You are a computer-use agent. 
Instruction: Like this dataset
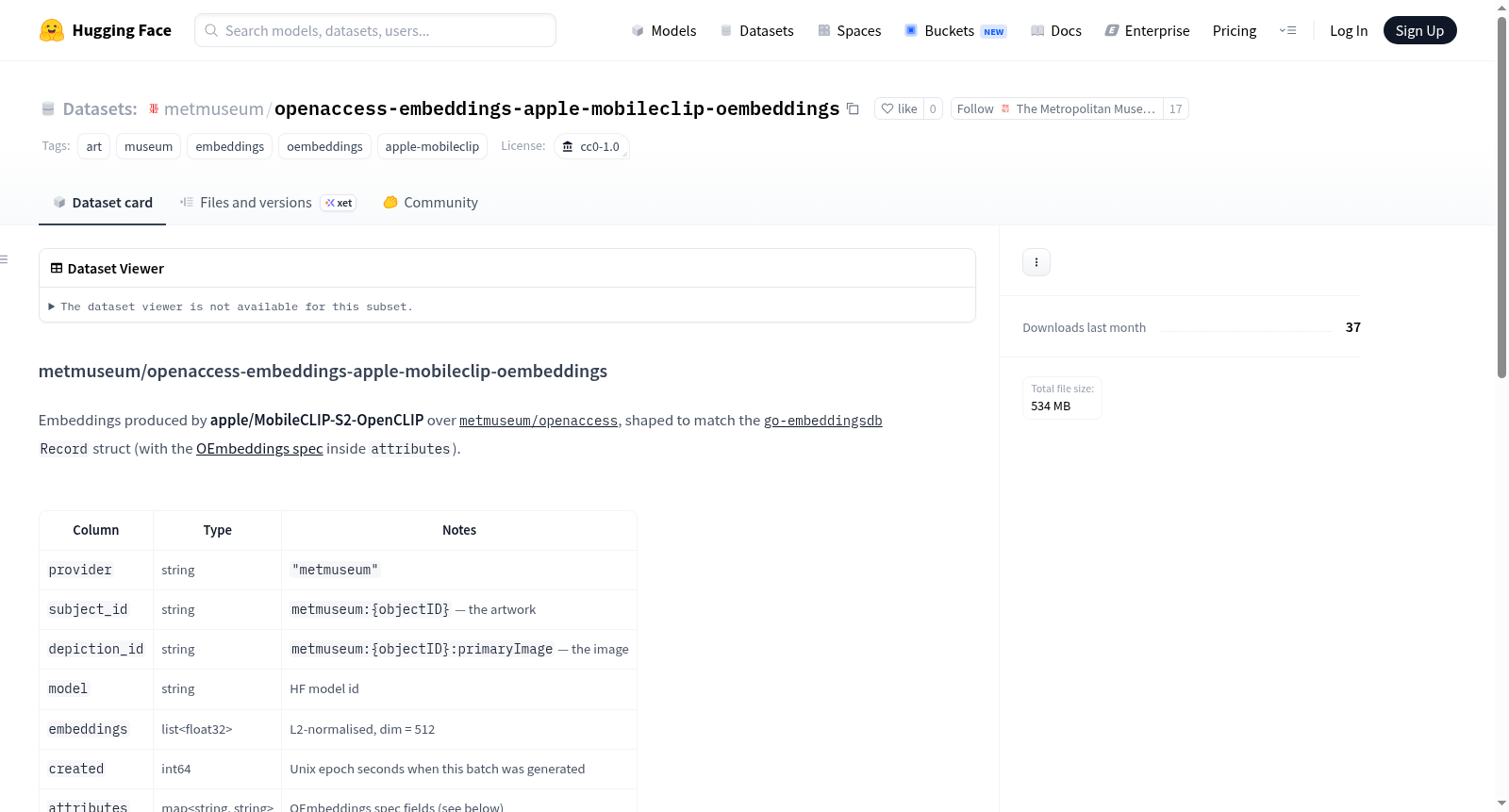coord(899,108)
